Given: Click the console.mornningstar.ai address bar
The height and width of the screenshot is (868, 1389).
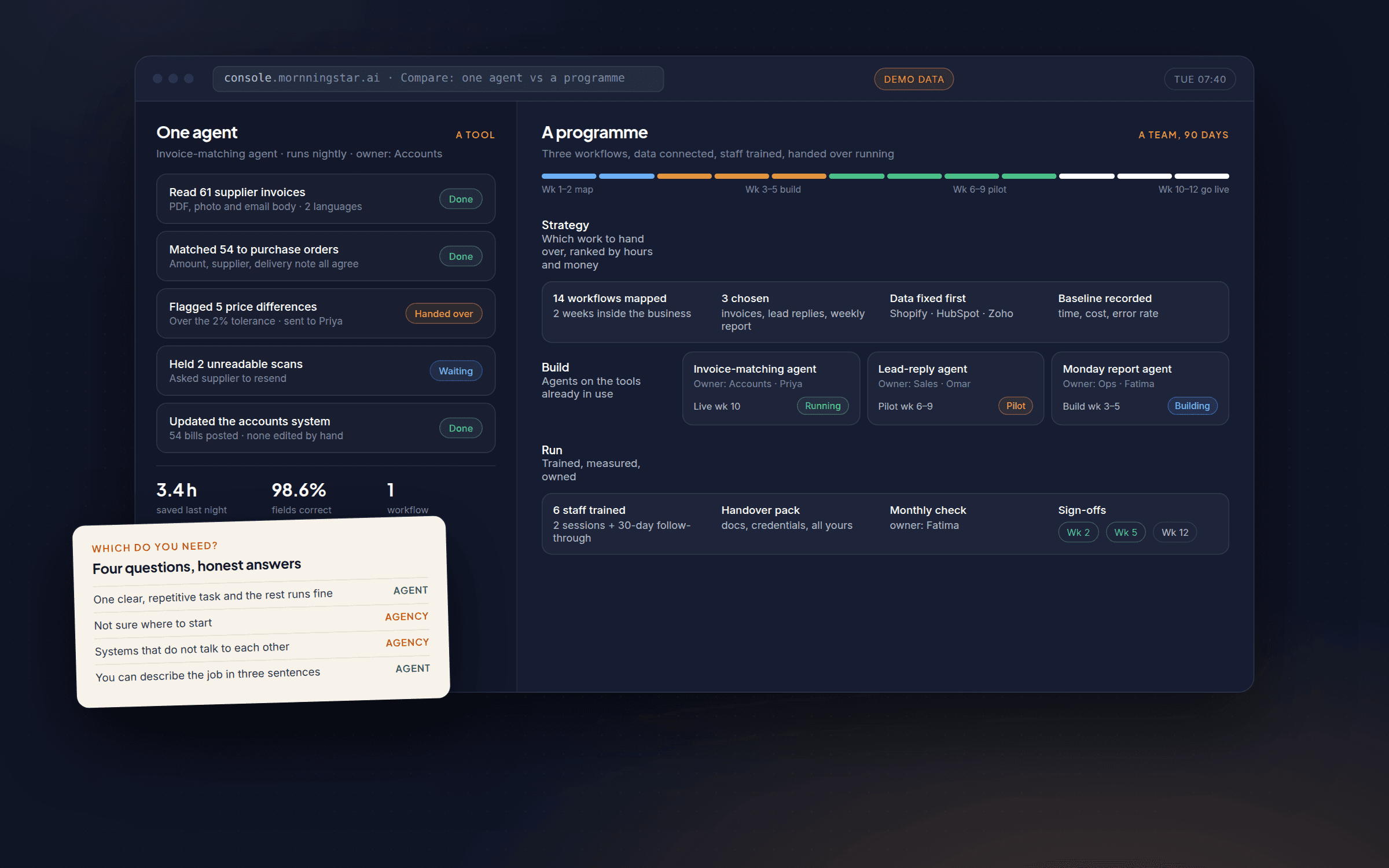Looking at the screenshot, I should click(x=438, y=78).
